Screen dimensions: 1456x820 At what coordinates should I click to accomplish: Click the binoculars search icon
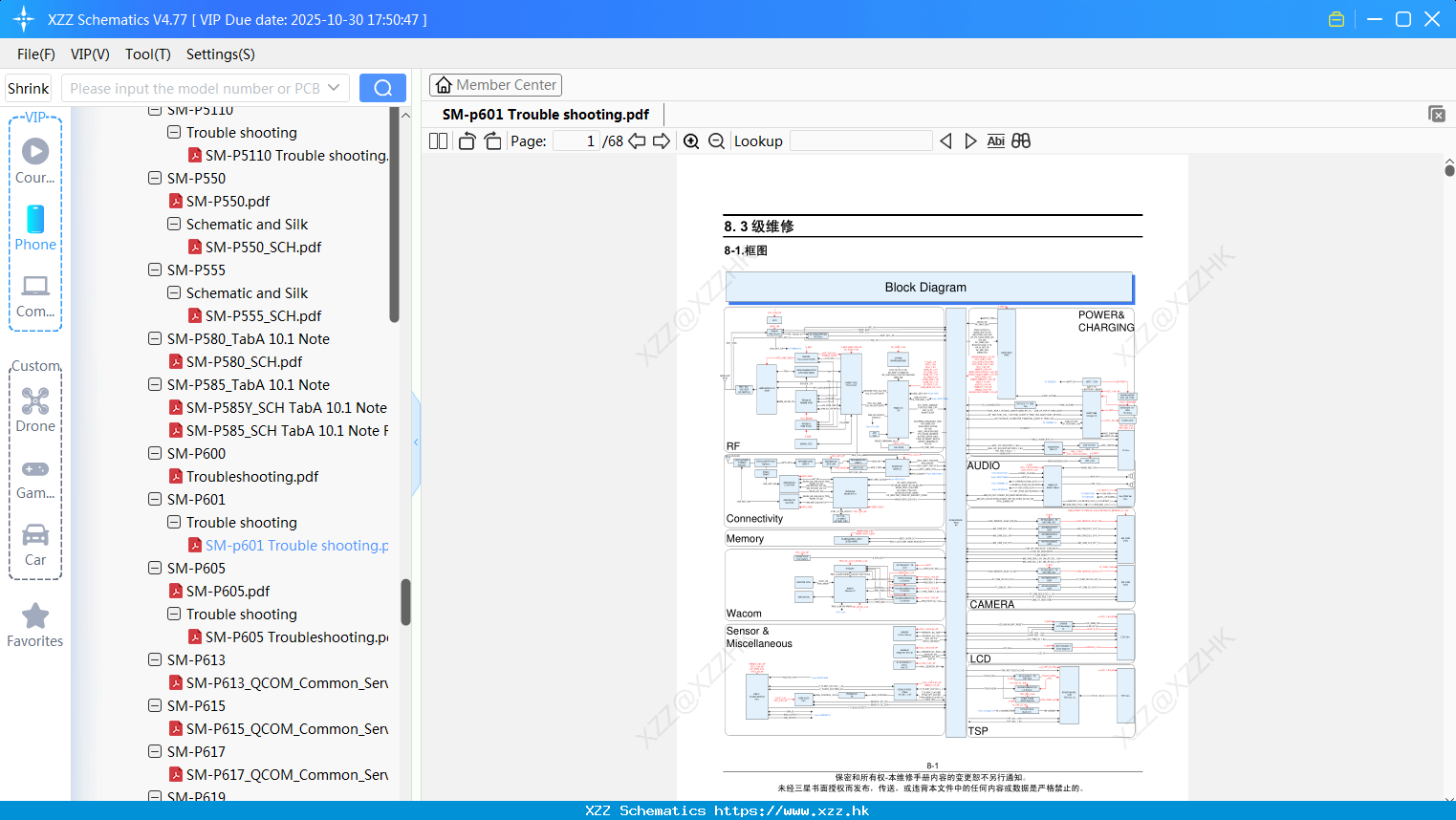1021,140
